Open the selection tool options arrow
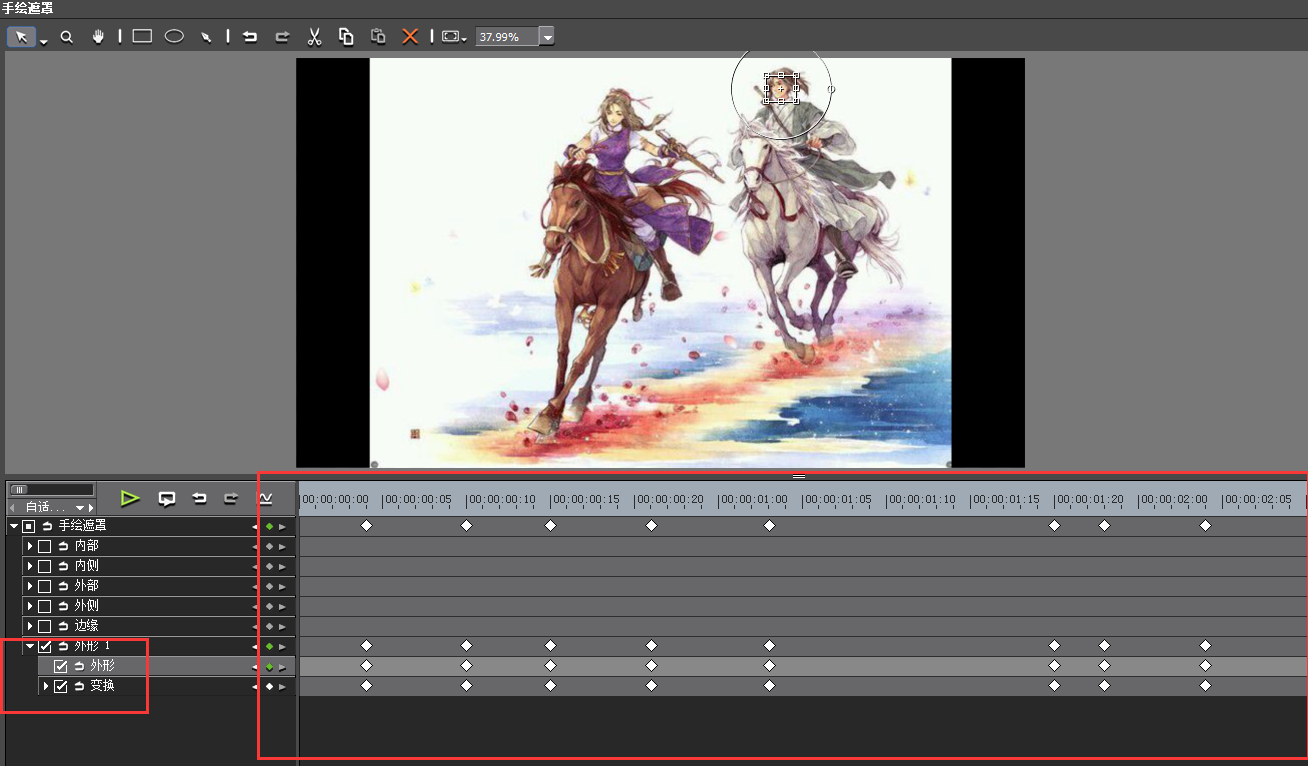 pos(44,40)
